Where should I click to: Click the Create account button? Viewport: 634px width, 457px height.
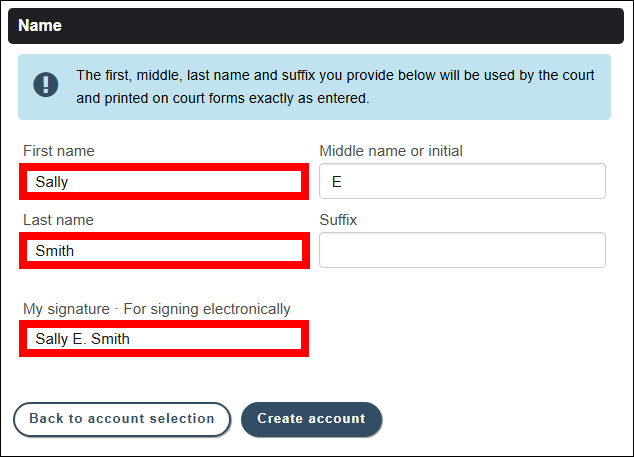click(311, 419)
